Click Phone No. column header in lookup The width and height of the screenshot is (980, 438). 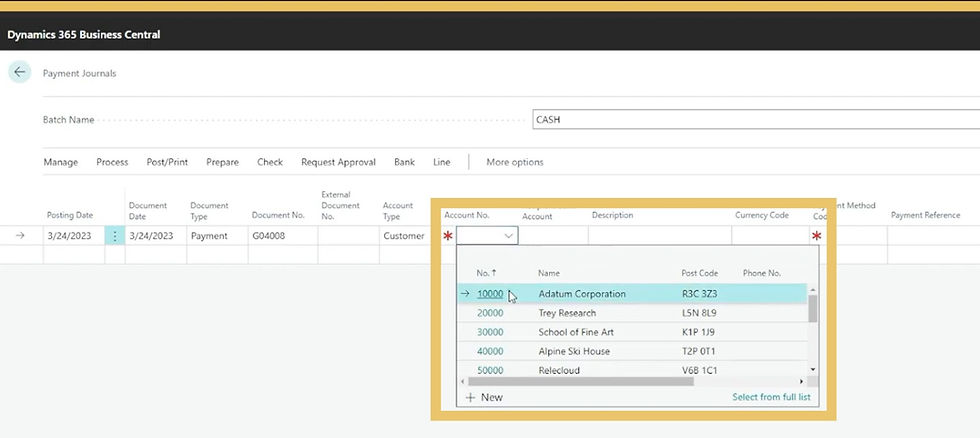pos(762,273)
